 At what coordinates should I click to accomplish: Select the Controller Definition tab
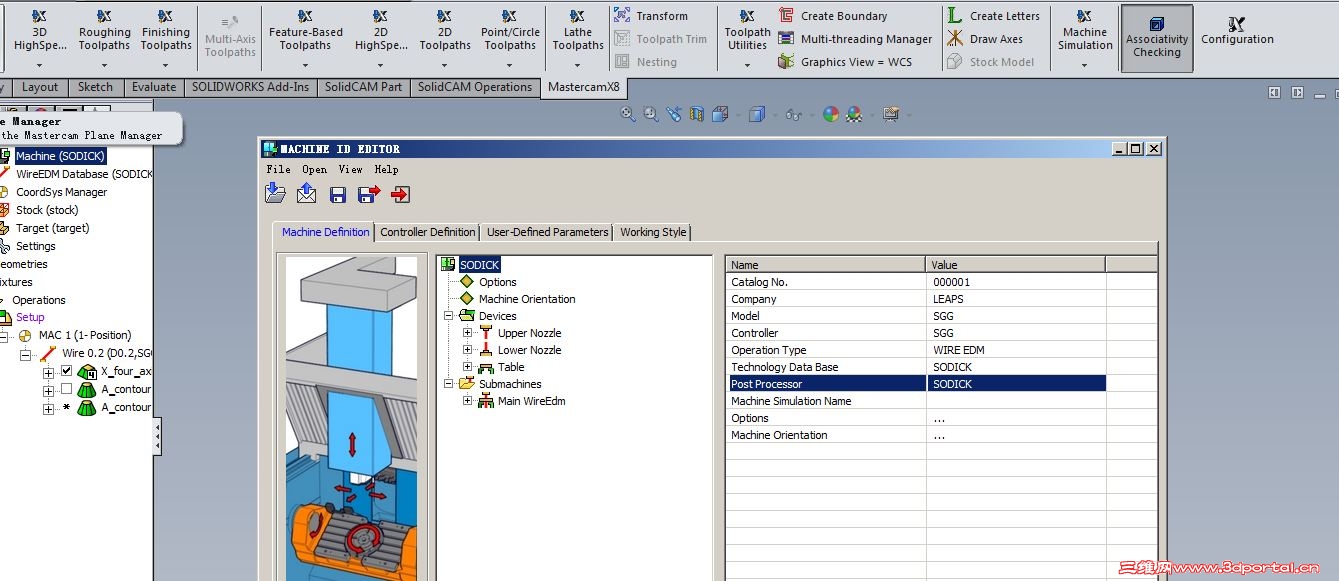[428, 232]
